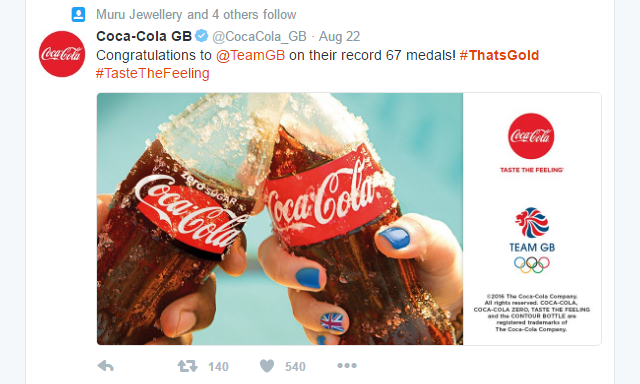Screen dimensions: 640x384
Task: Click the Olympic rings in image panel
Action: (532, 264)
